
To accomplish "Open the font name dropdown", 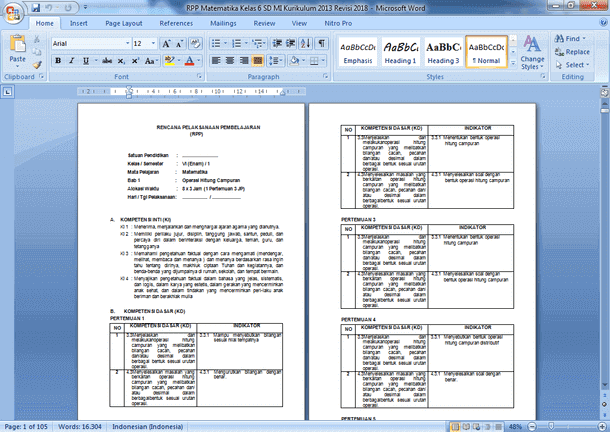I will (127, 44).
